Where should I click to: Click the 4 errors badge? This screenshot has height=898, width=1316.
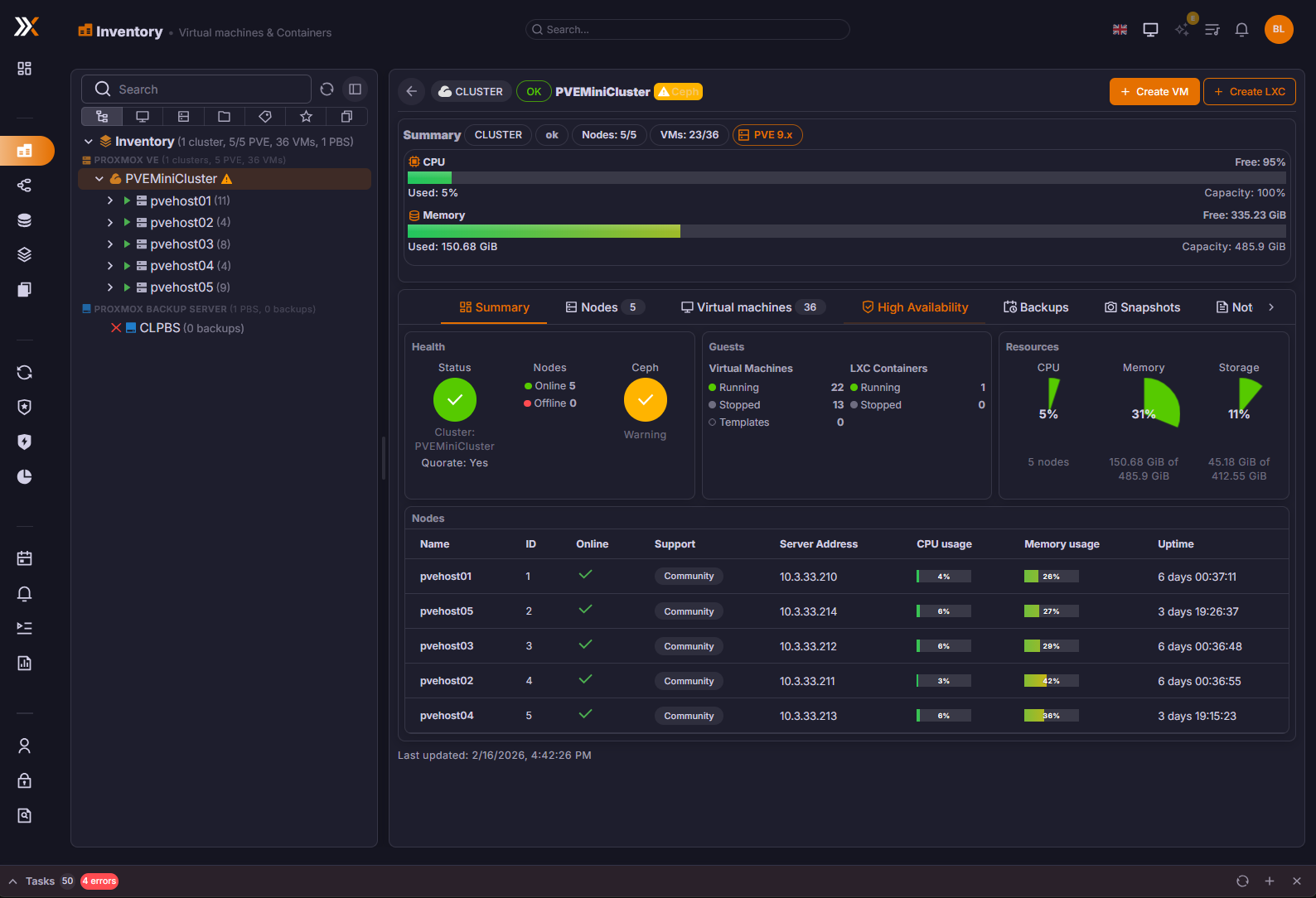point(99,881)
